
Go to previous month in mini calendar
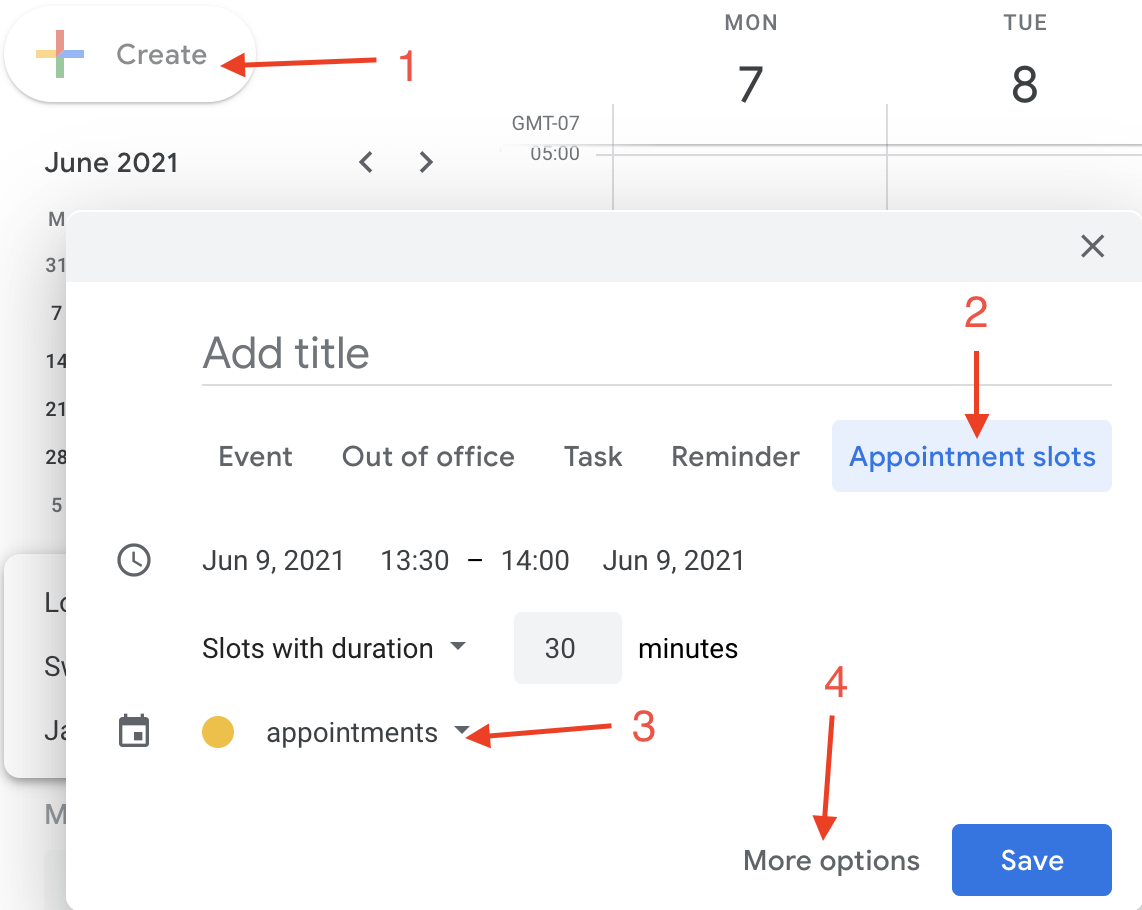(366, 162)
